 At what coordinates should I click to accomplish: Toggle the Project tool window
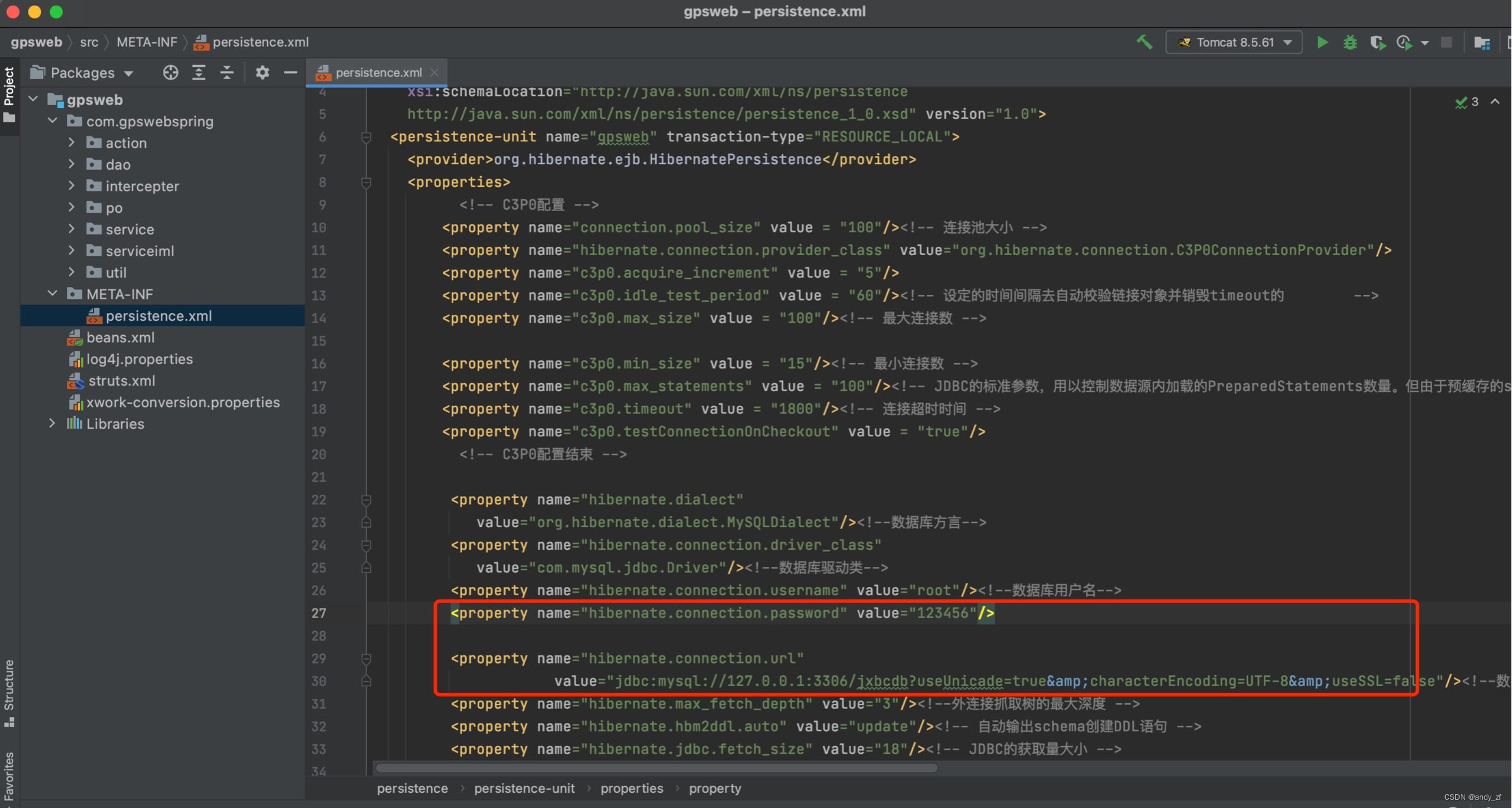point(9,95)
